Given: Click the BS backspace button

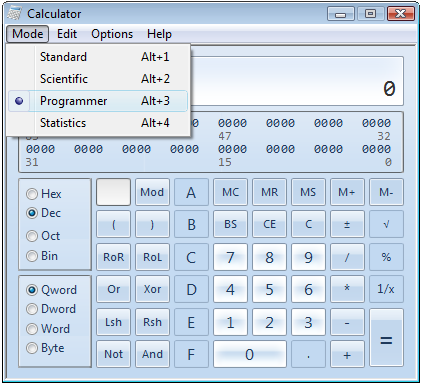Looking at the screenshot, I should pyautogui.click(x=230, y=224).
